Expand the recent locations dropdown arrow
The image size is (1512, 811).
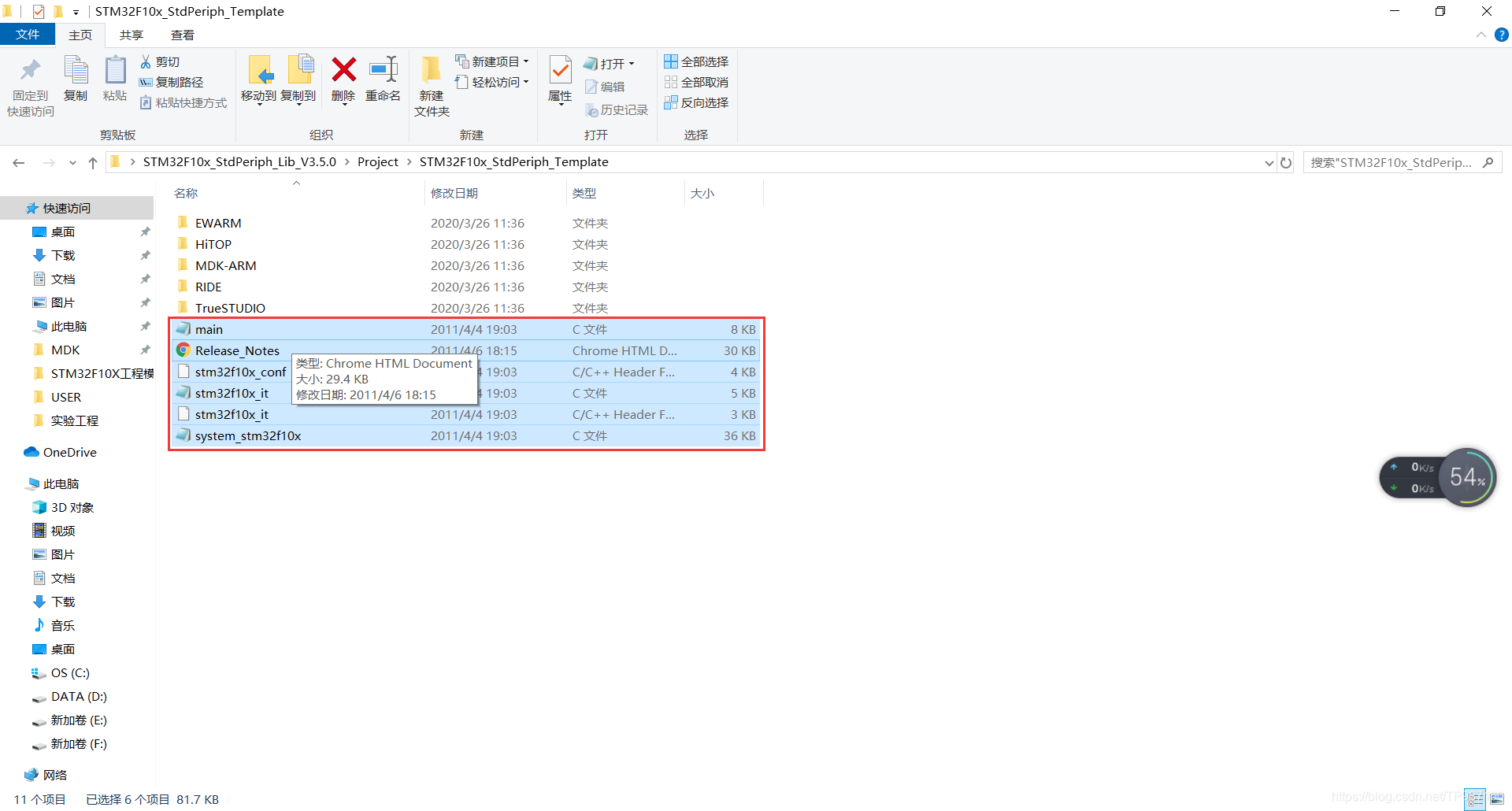click(x=72, y=163)
